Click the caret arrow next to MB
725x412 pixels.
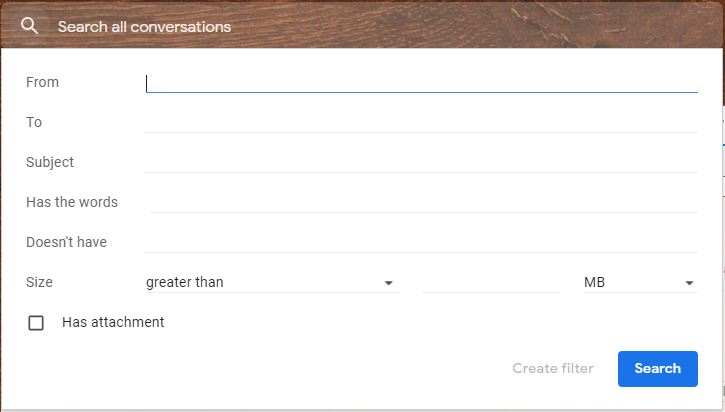[x=689, y=283]
